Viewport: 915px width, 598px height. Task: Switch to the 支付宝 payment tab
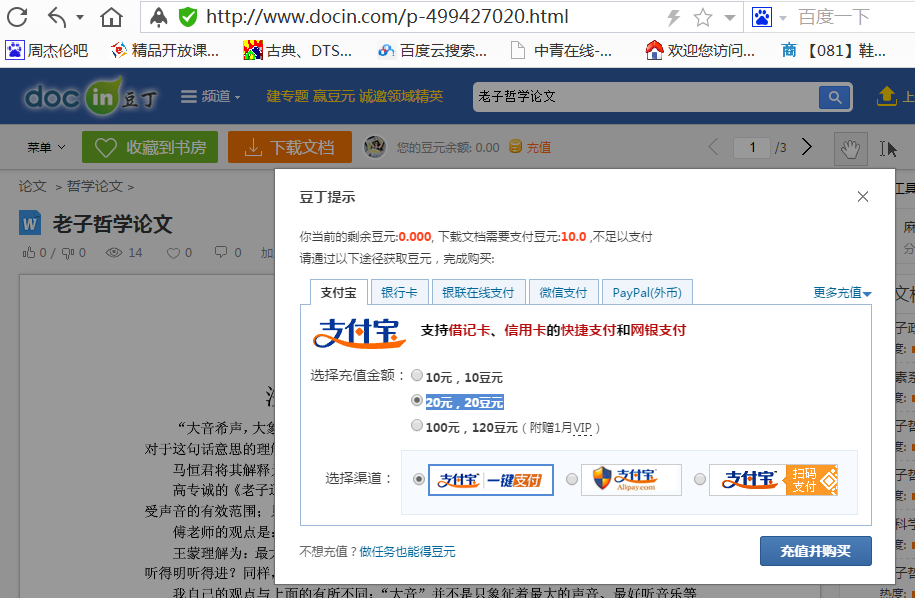[x=338, y=292]
